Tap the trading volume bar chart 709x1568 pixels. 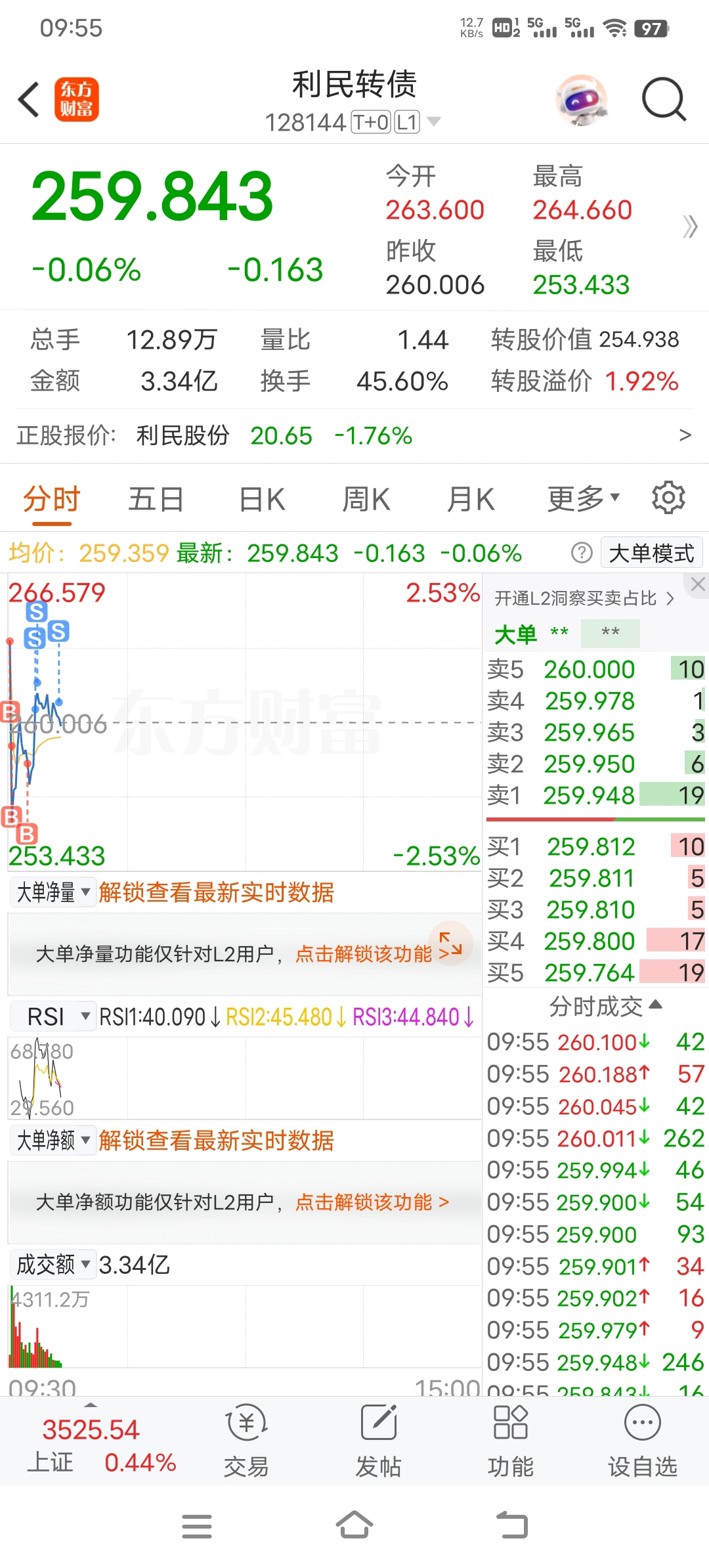pos(244,1326)
